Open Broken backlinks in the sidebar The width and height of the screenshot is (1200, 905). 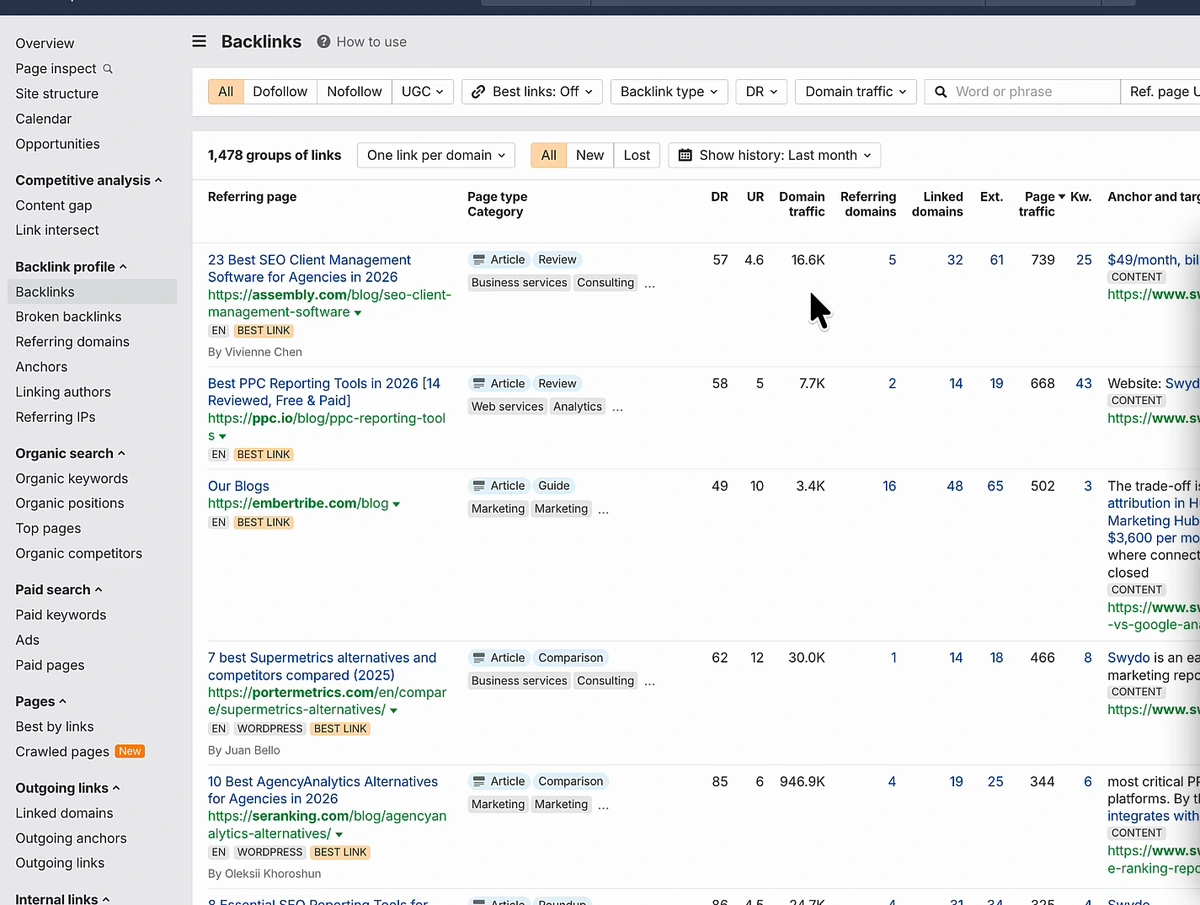click(x=68, y=316)
